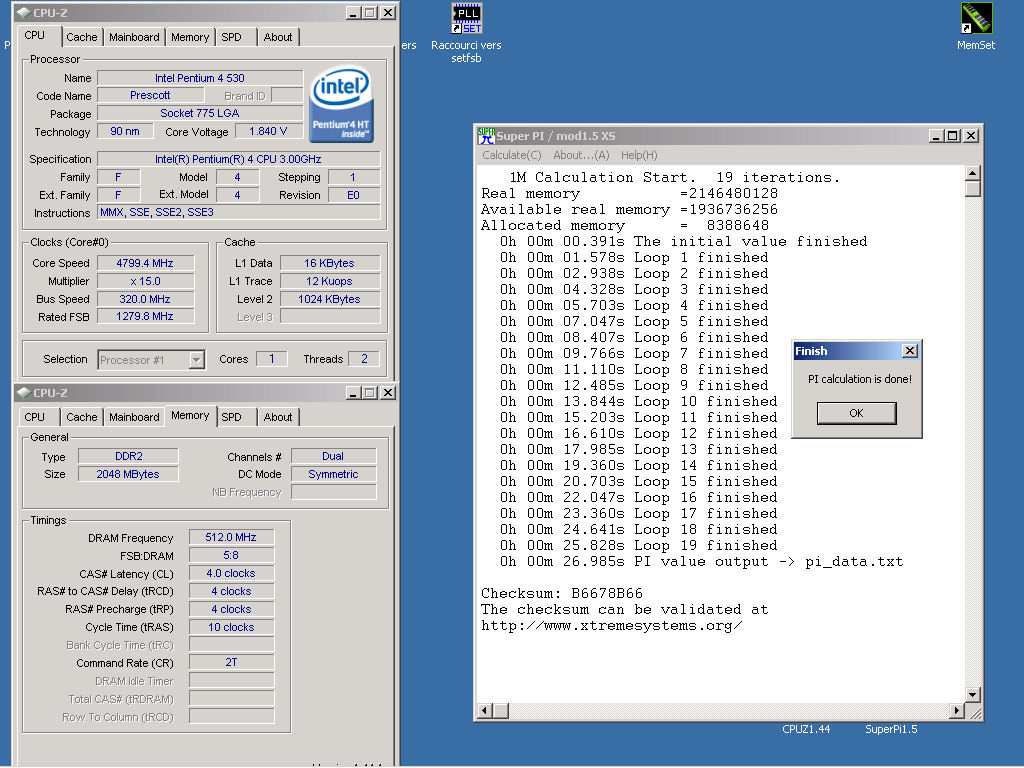The image size is (1024, 768).
Task: Open the Help(H) menu in Super PI
Action: 639,155
